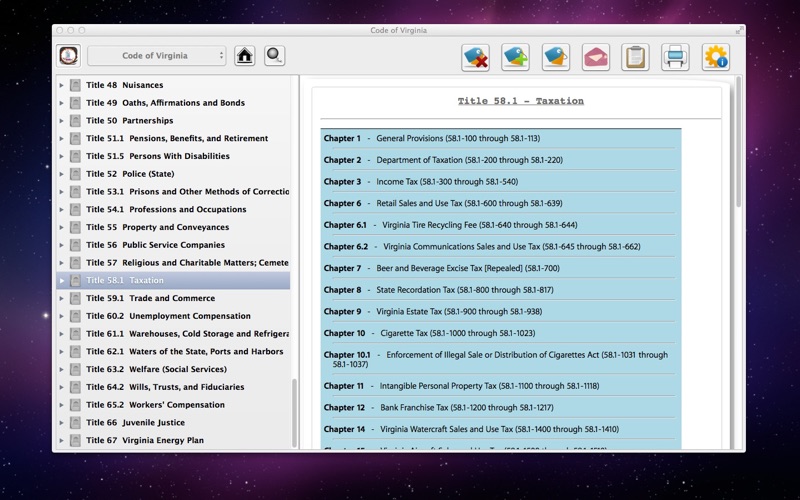The width and height of the screenshot is (800, 500).
Task: Open the settings info gear icon
Action: pyautogui.click(x=716, y=57)
